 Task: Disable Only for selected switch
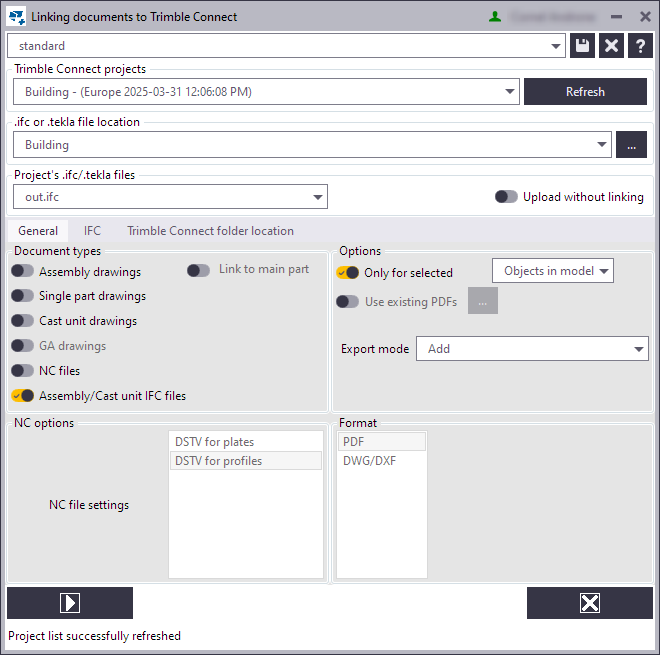coord(348,273)
